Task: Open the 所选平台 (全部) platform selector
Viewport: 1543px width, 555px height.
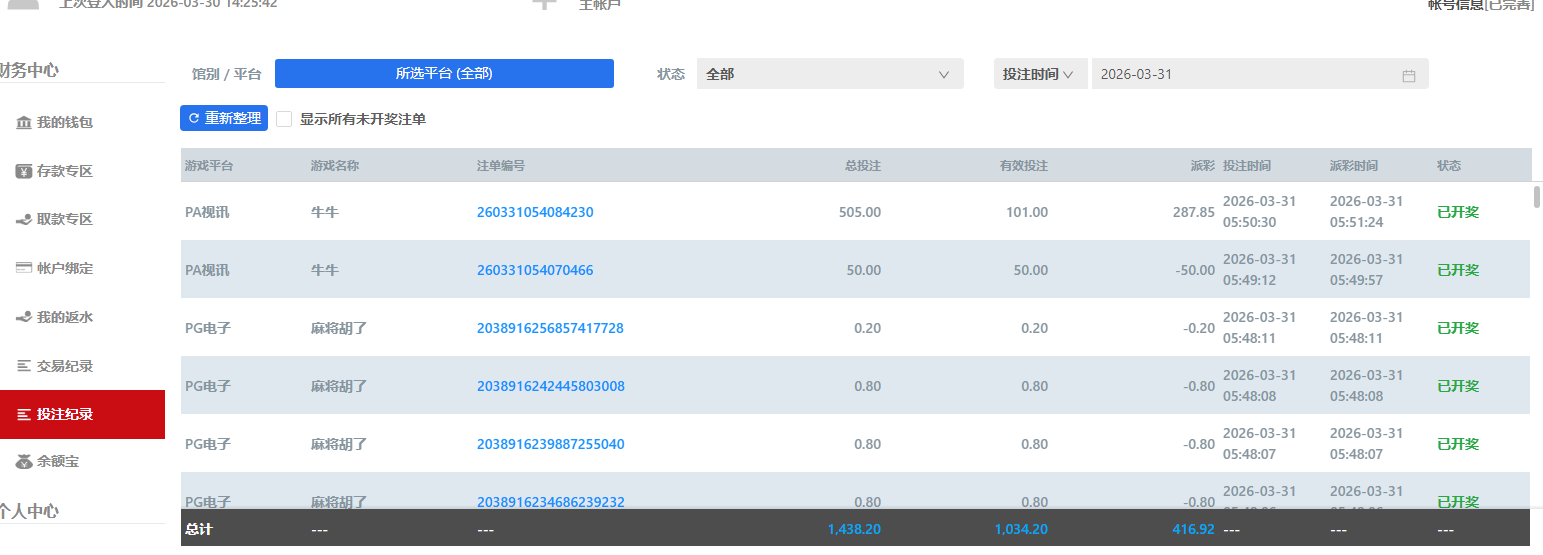Action: pos(444,73)
